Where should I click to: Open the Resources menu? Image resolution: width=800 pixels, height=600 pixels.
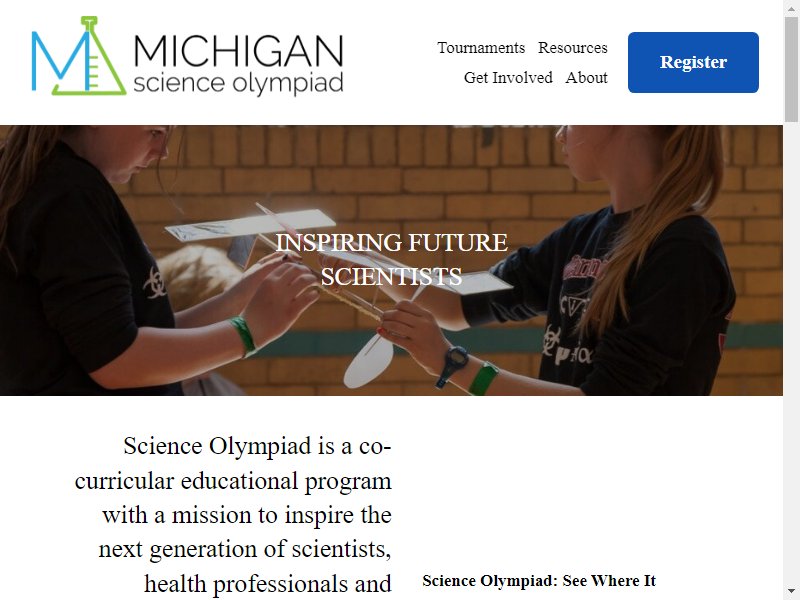[x=572, y=47]
